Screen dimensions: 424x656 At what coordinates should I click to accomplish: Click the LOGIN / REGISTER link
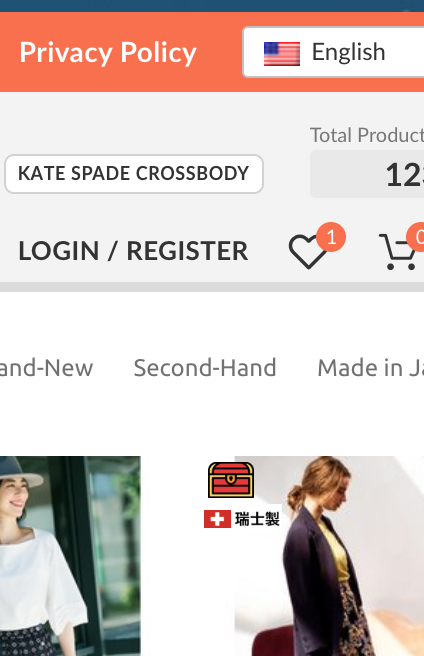133,251
